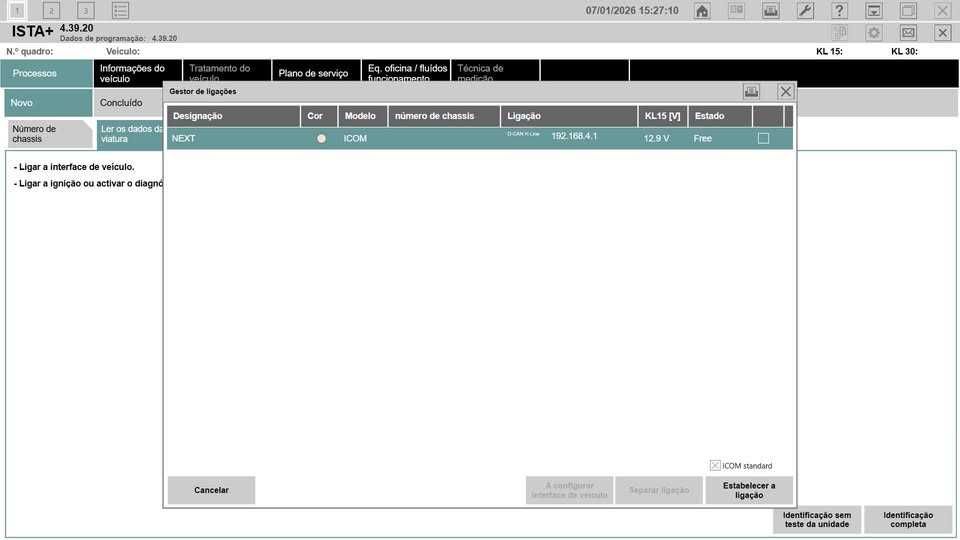Open operation slot 1 in top toolbar
This screenshot has height=540, width=960.
[17, 10]
